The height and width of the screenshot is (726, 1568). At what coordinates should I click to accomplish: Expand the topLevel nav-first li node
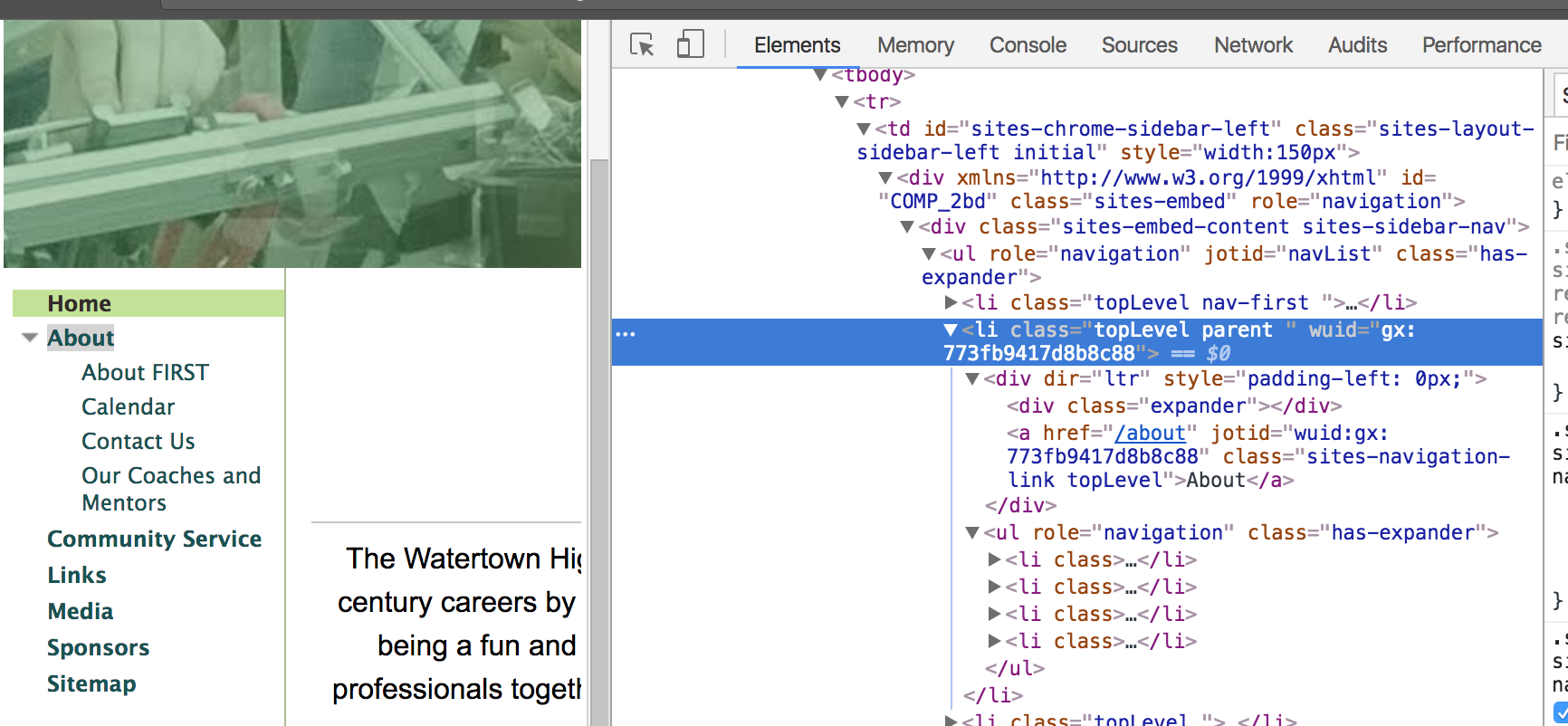pyautogui.click(x=951, y=302)
